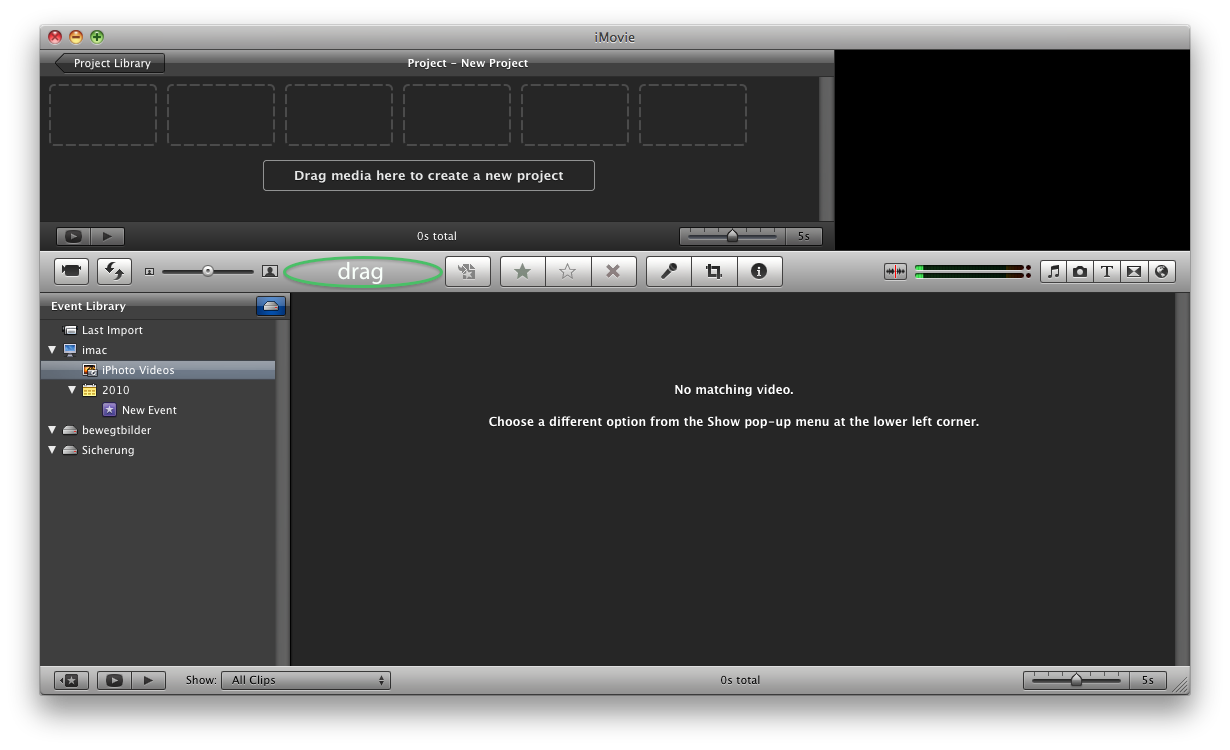Open the New Event item
This screenshot has height=750, width=1230.
click(149, 410)
